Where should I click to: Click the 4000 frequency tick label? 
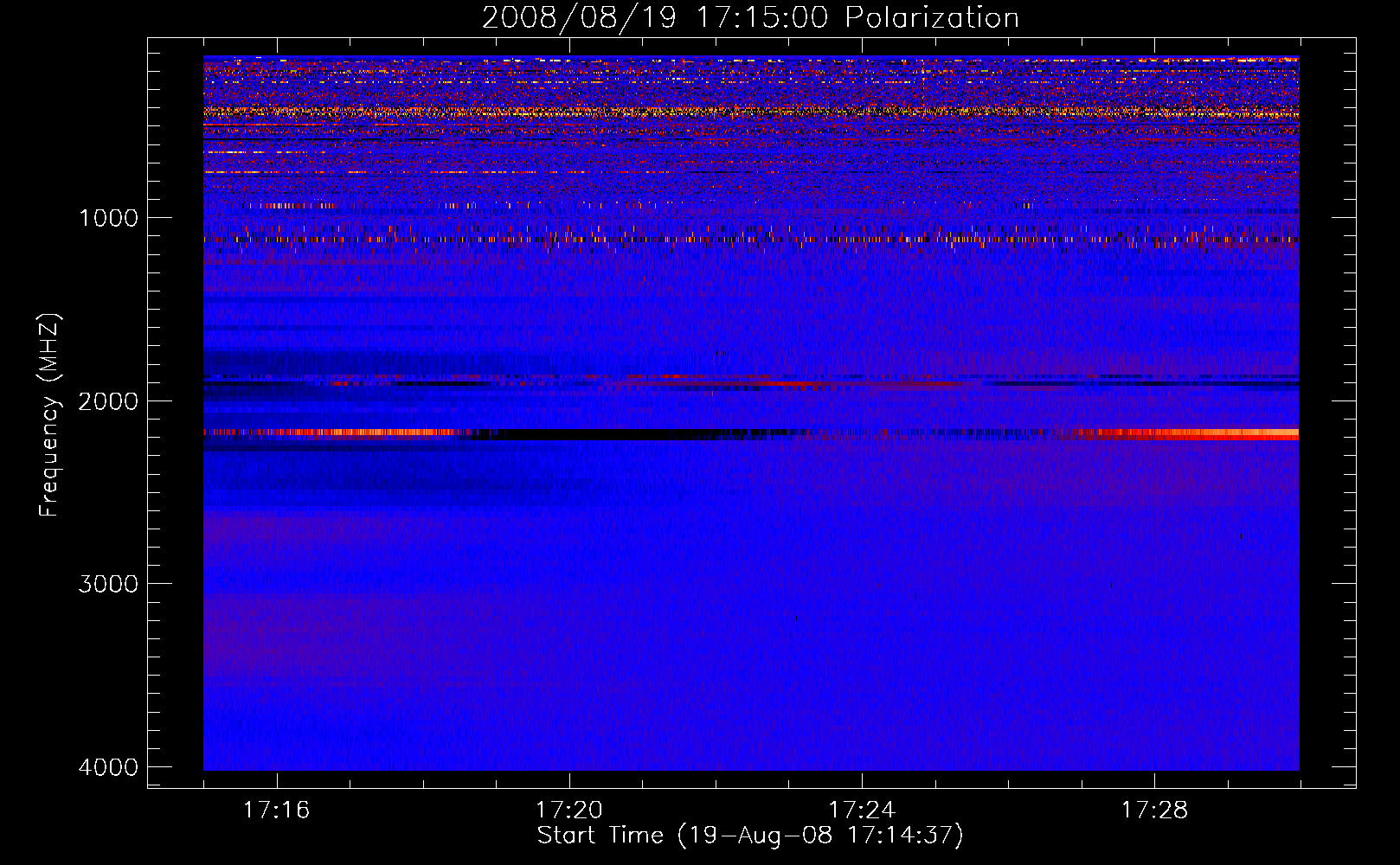(108, 767)
